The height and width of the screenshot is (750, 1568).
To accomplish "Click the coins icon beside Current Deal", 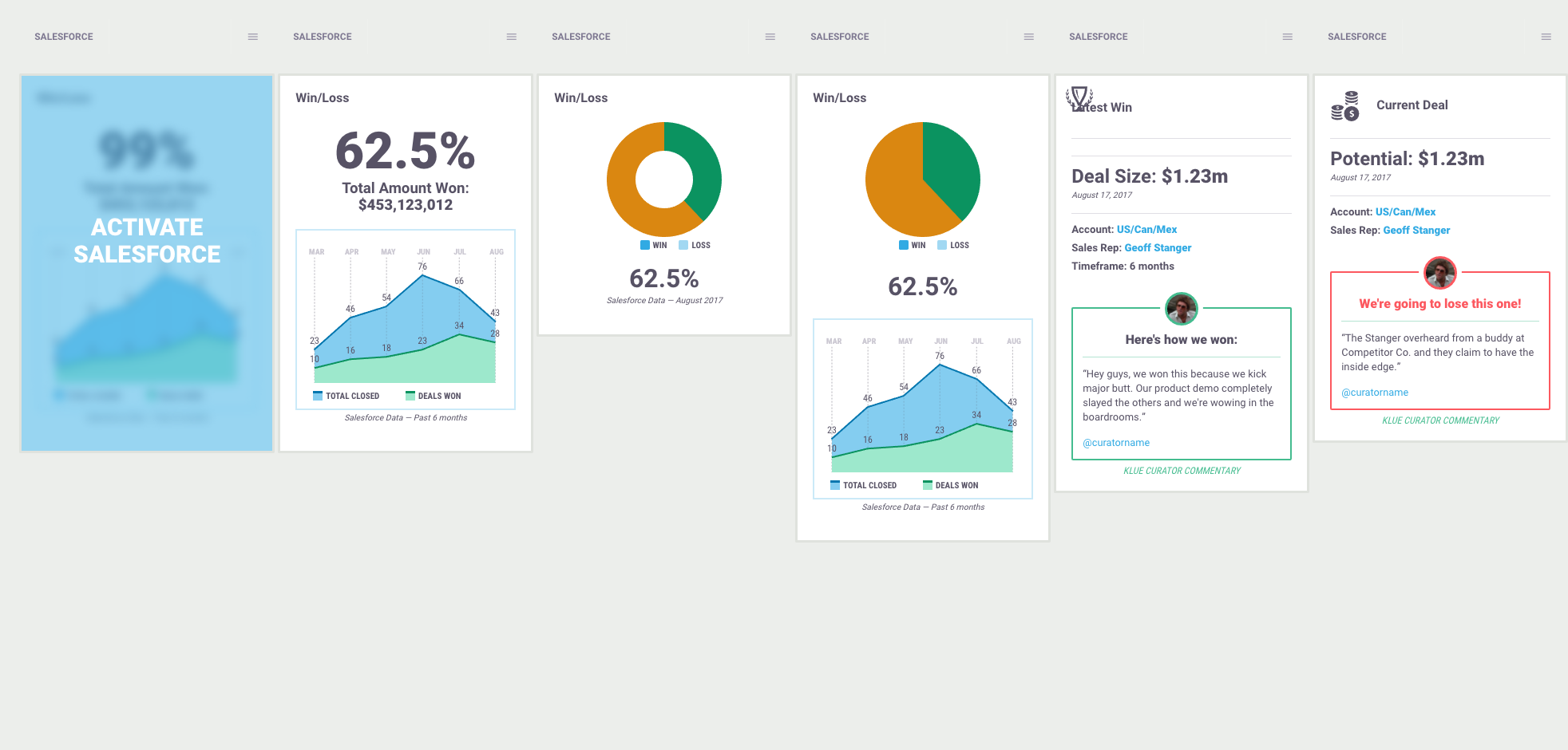I will pos(1345,106).
